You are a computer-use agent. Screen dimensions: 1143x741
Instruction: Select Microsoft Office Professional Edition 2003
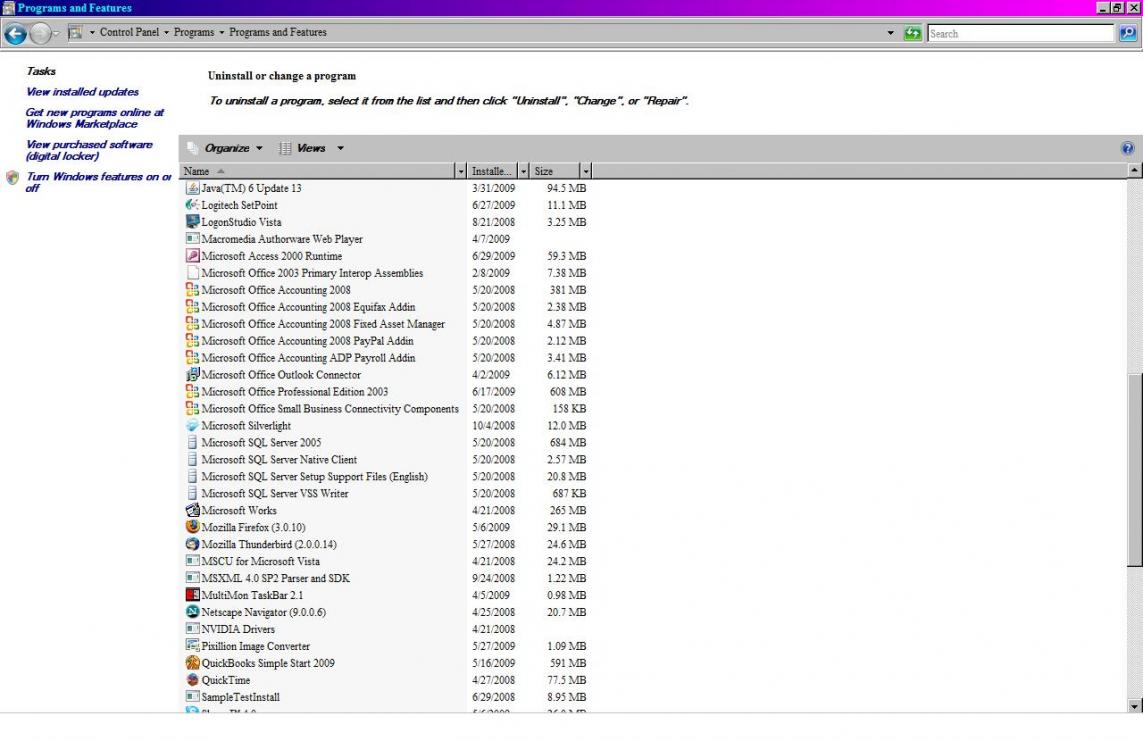click(x=386, y=391)
